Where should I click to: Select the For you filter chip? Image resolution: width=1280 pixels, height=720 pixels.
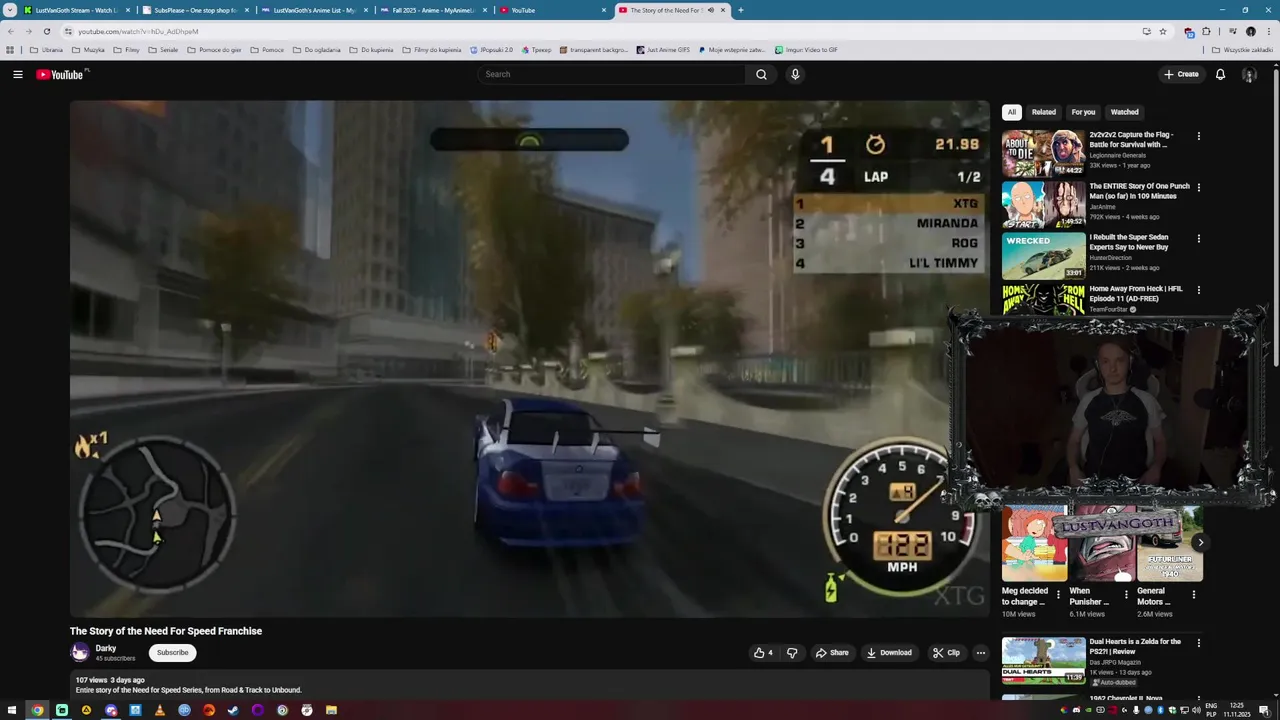[1083, 112]
